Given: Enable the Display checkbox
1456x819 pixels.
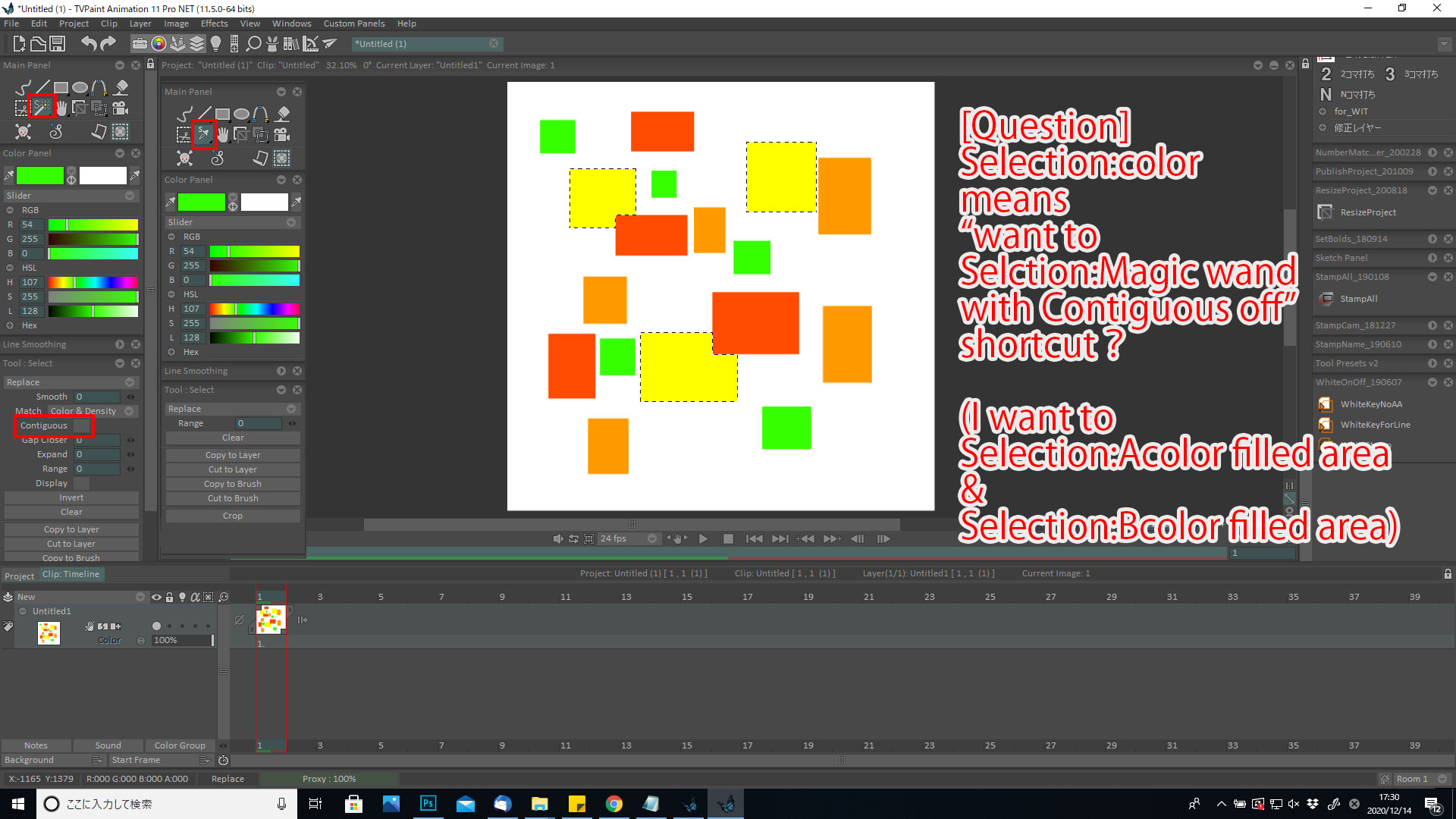Looking at the screenshot, I should [x=81, y=483].
